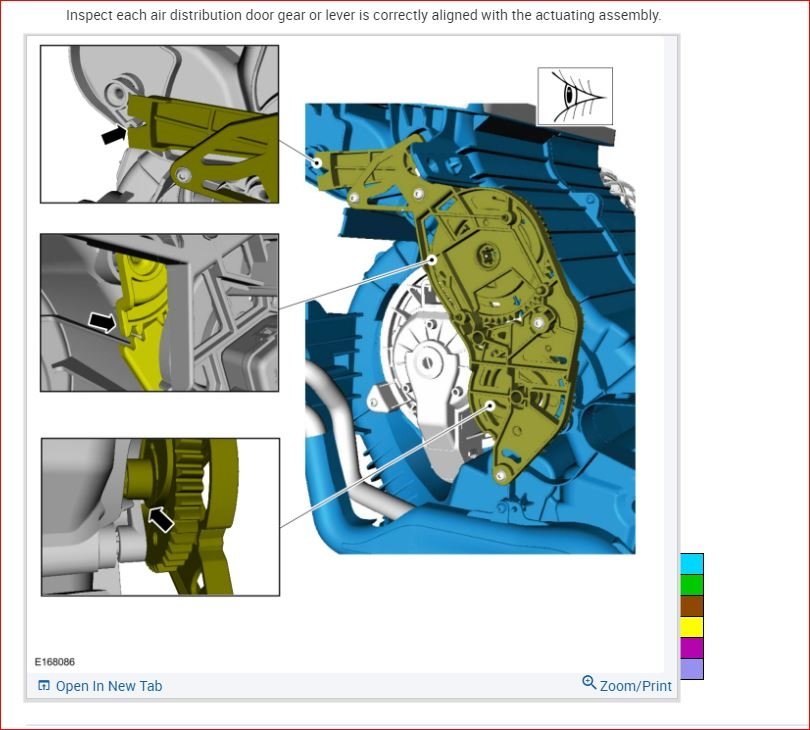
Task: Click the magnifier icon beside Zoom/Print
Action: point(589,682)
